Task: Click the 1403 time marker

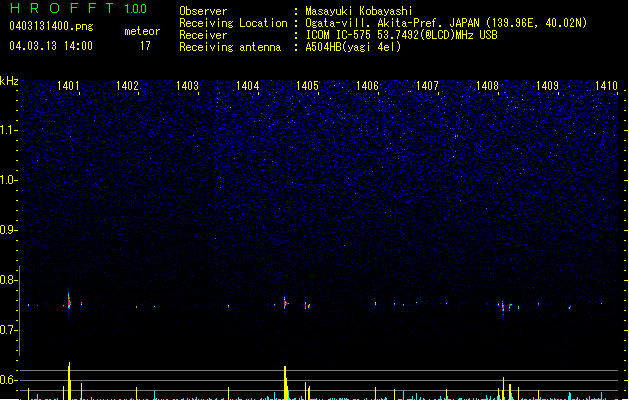Action: (x=187, y=86)
